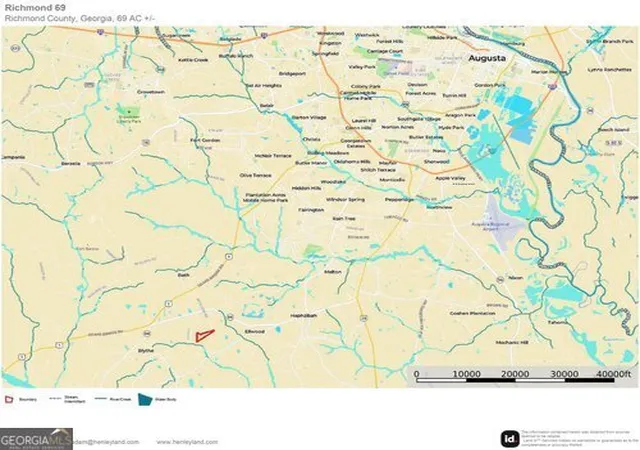Click the Hephzibah town label
The height and width of the screenshot is (450, 640).
(304, 316)
